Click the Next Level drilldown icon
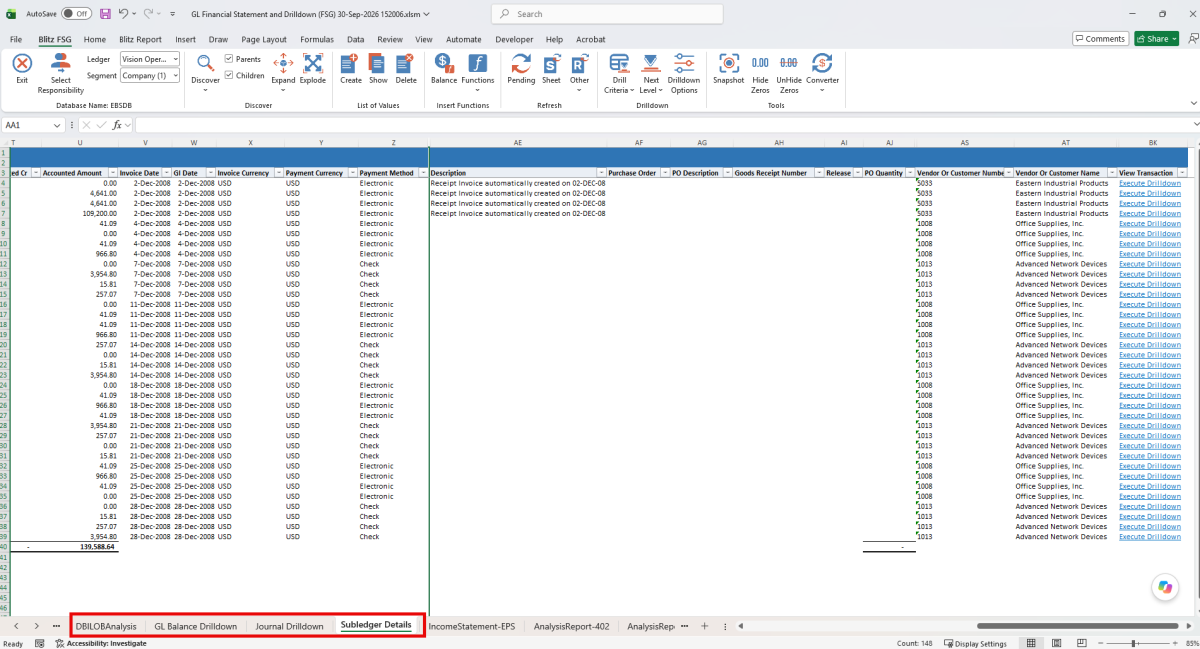 pyautogui.click(x=651, y=63)
